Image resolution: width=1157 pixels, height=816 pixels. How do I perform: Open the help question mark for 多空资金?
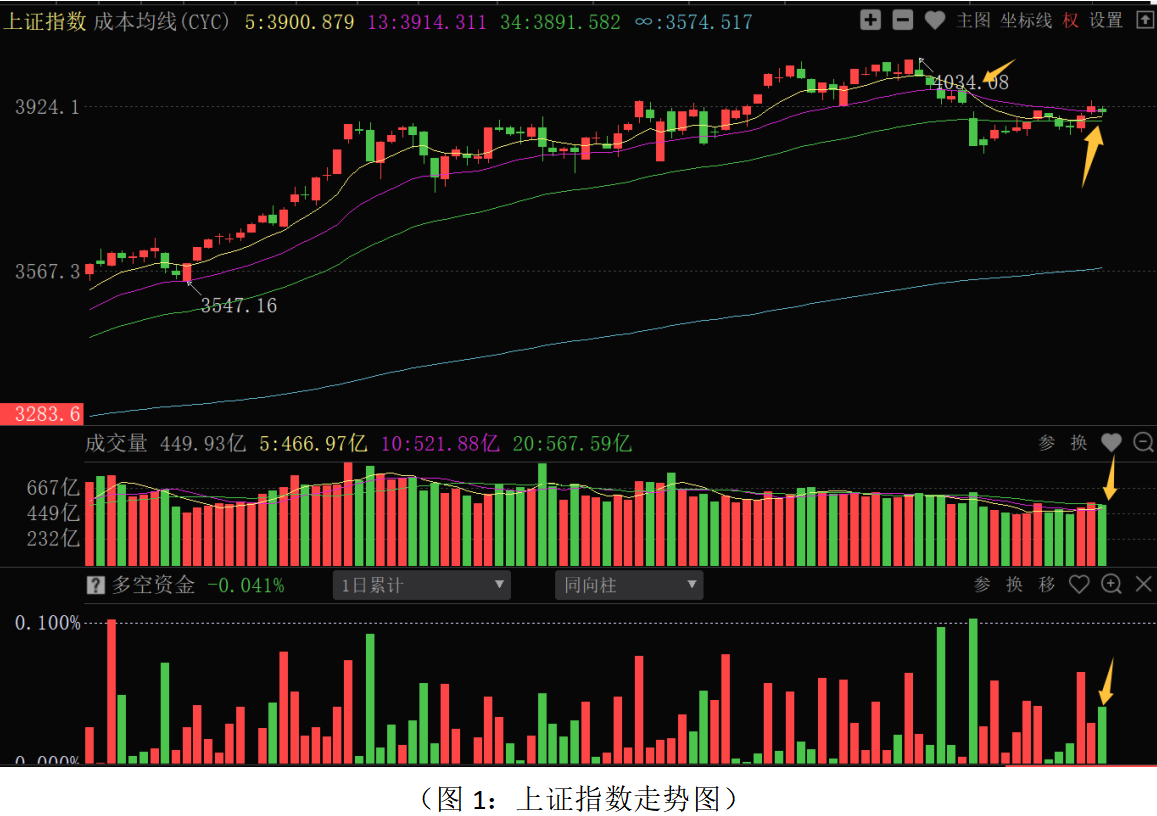95,585
